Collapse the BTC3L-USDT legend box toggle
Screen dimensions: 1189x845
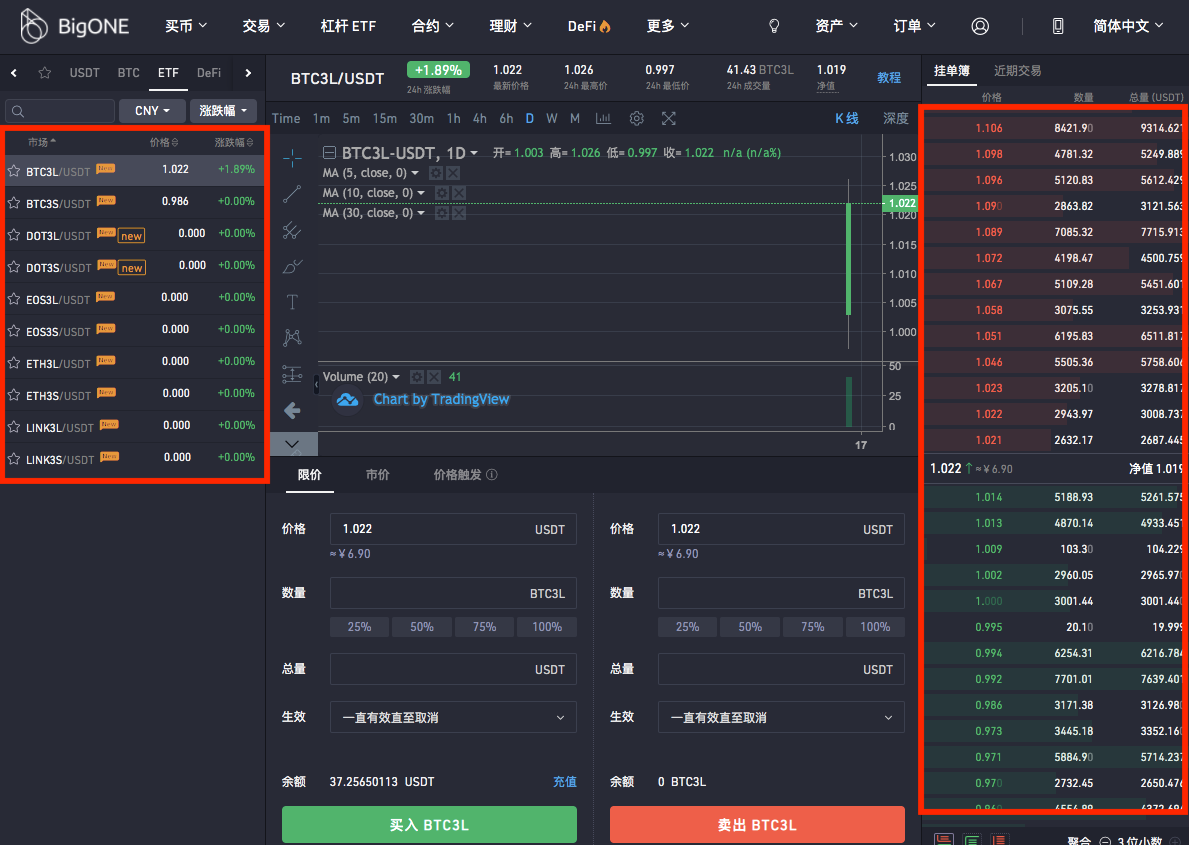[x=329, y=153]
